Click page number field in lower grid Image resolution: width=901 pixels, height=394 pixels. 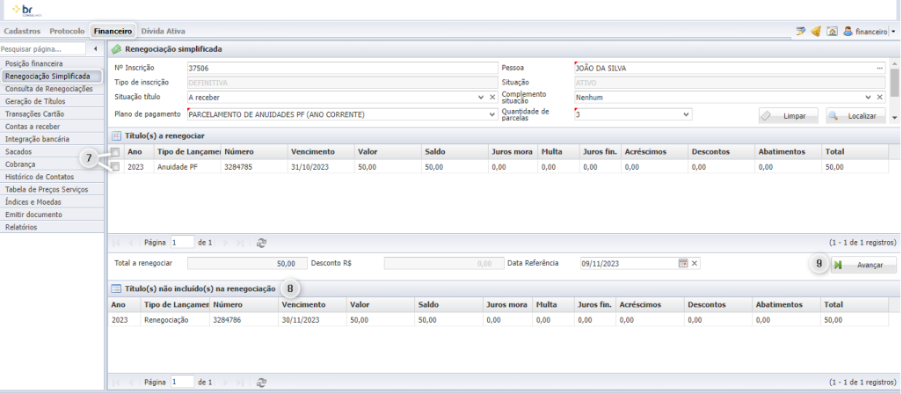click(183, 382)
